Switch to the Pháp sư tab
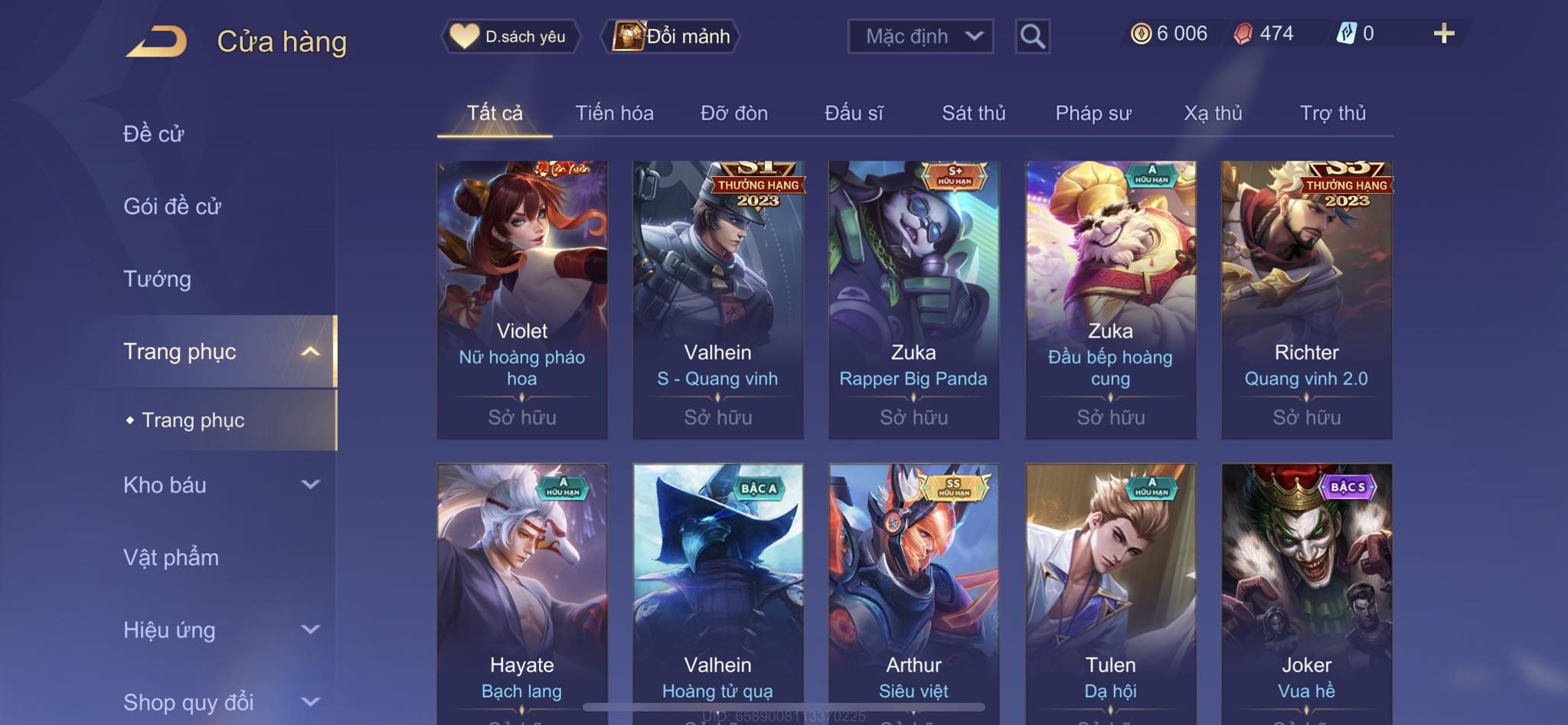 [1093, 113]
